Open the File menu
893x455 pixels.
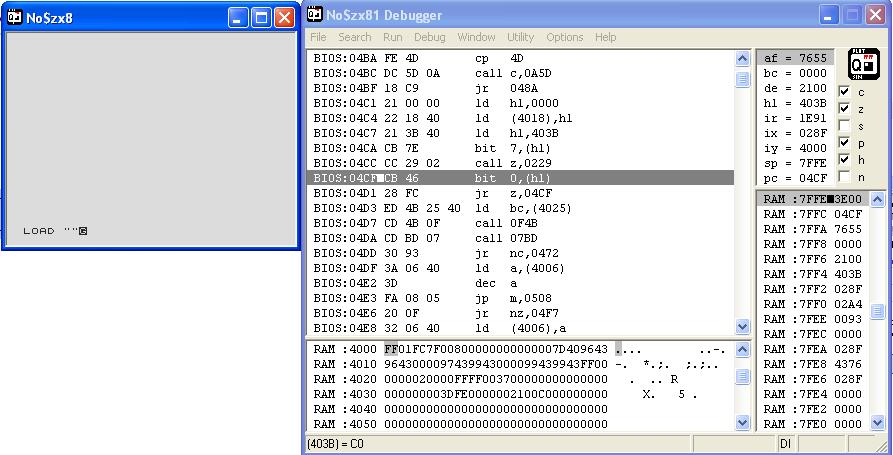pos(318,37)
